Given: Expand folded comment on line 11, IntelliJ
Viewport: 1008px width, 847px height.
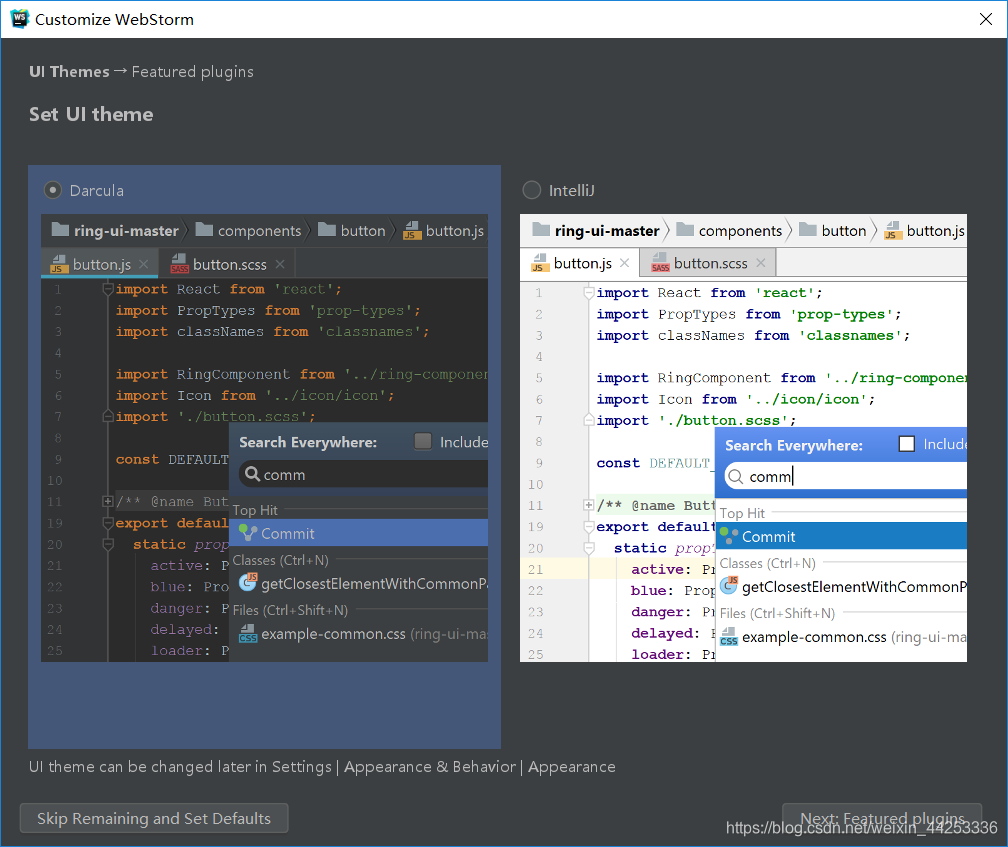Looking at the screenshot, I should tap(588, 505).
